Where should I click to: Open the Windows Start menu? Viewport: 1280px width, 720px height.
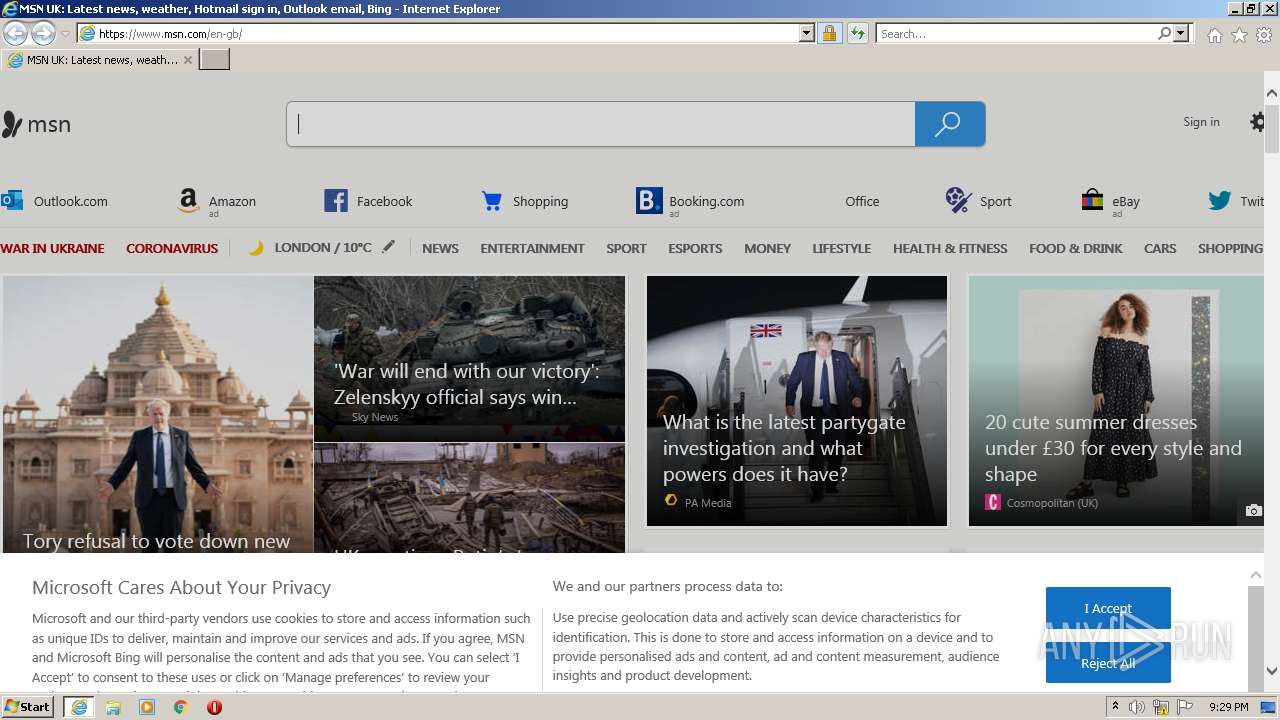point(28,707)
